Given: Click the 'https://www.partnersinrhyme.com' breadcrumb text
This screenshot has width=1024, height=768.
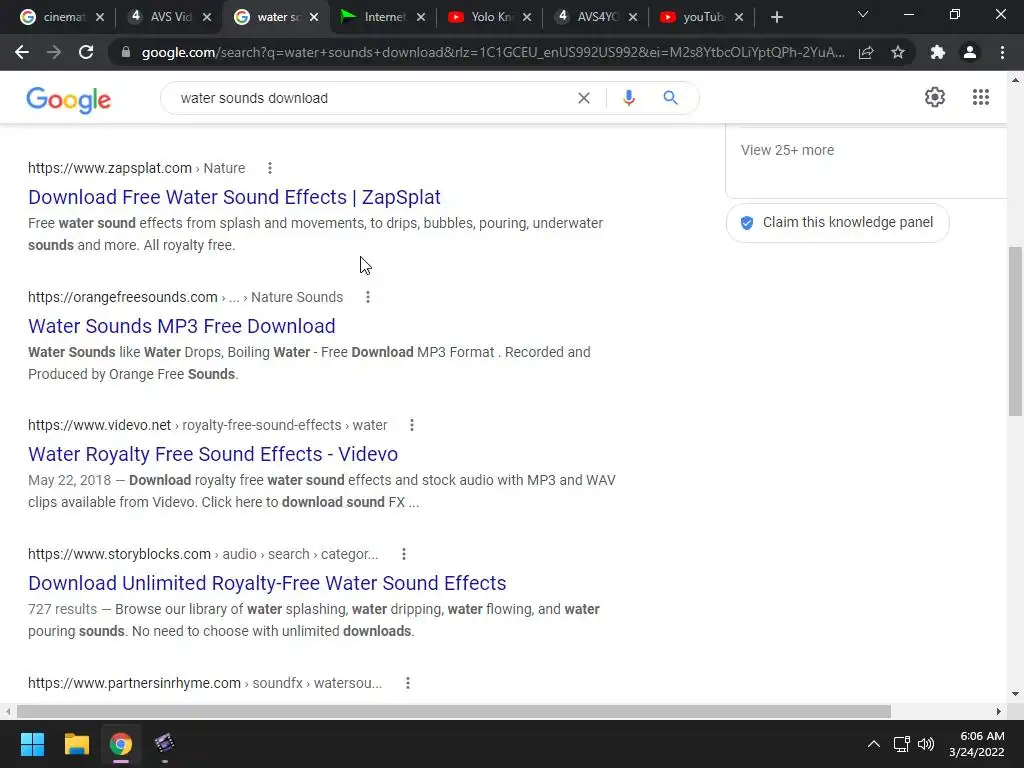Looking at the screenshot, I should (x=135, y=683).
